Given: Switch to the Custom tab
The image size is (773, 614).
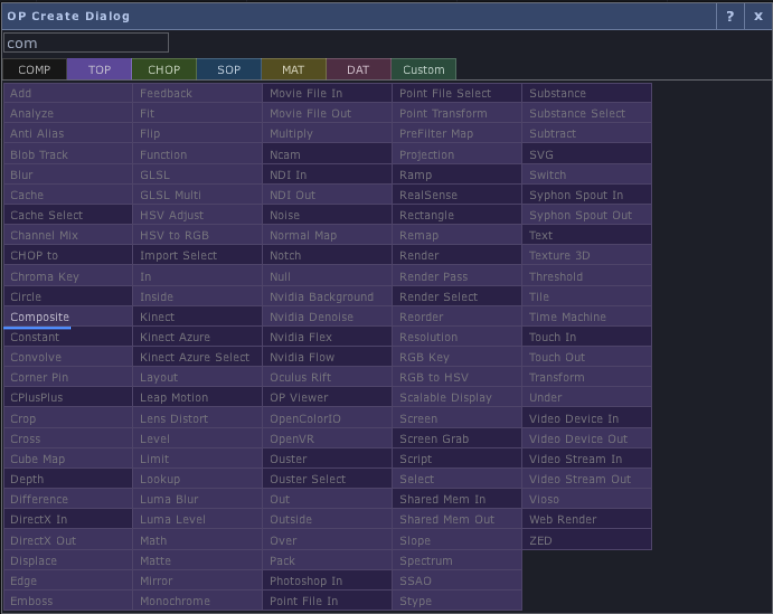Looking at the screenshot, I should (x=423, y=70).
